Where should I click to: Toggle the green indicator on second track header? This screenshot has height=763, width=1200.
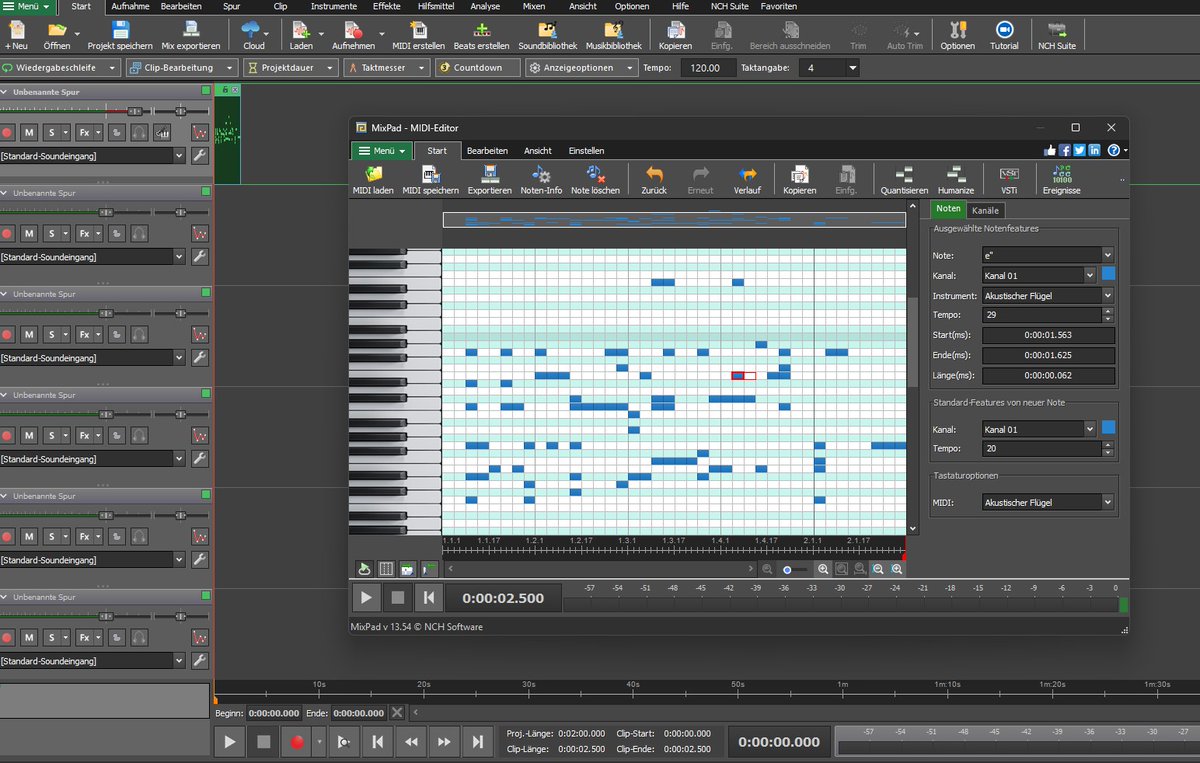click(x=206, y=191)
